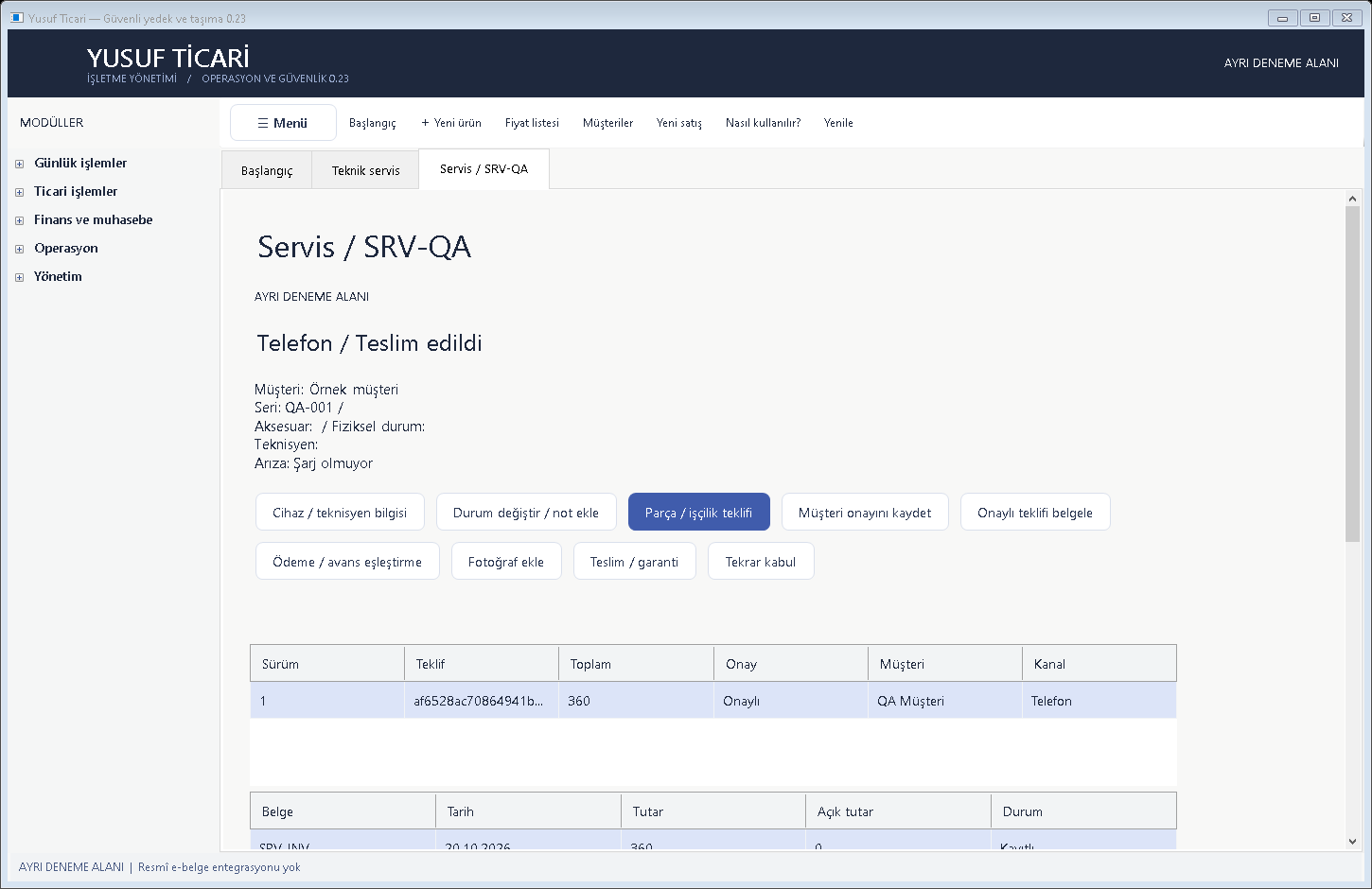The image size is (1372, 889).
Task: Open Fiyat listesi from toolbar
Action: click(x=532, y=123)
